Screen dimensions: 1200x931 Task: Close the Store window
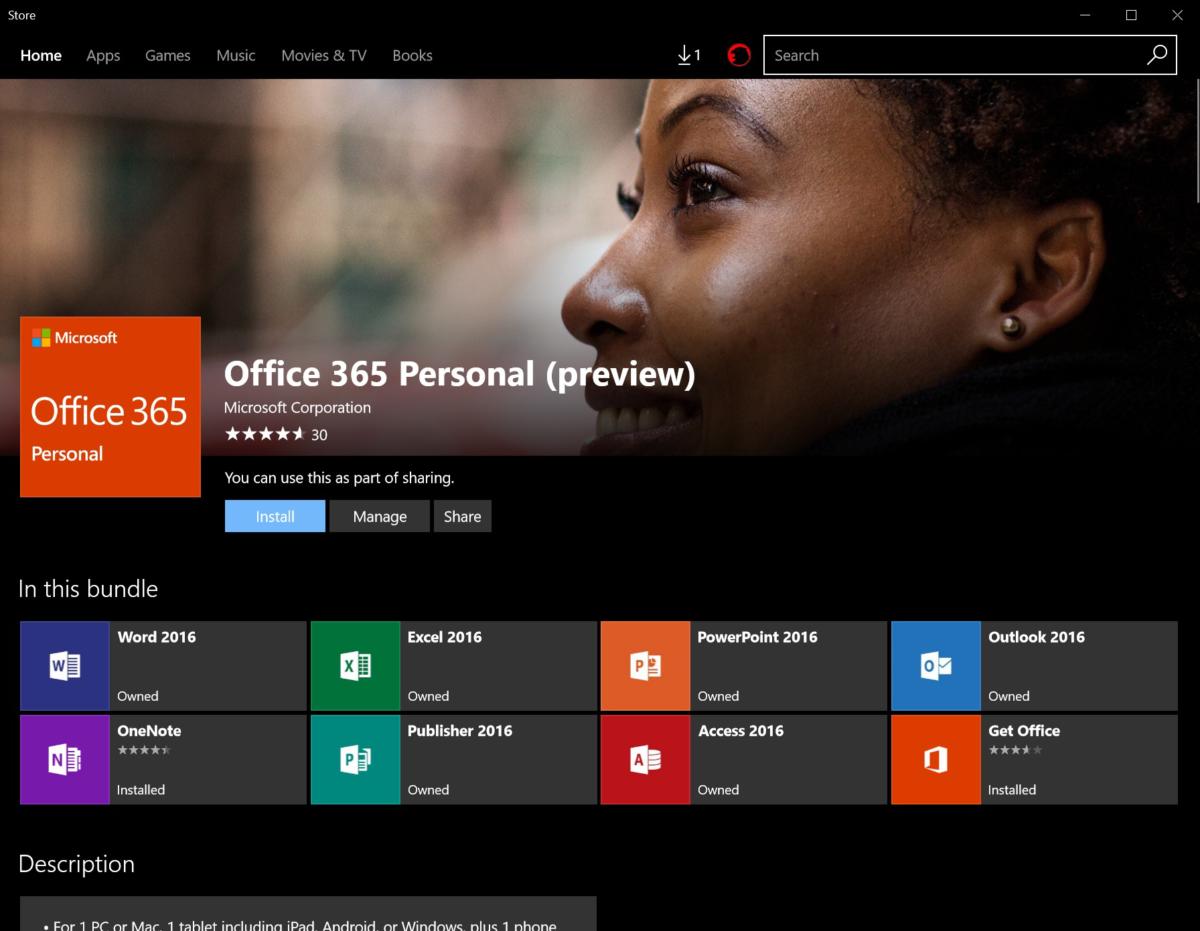[x=1177, y=15]
